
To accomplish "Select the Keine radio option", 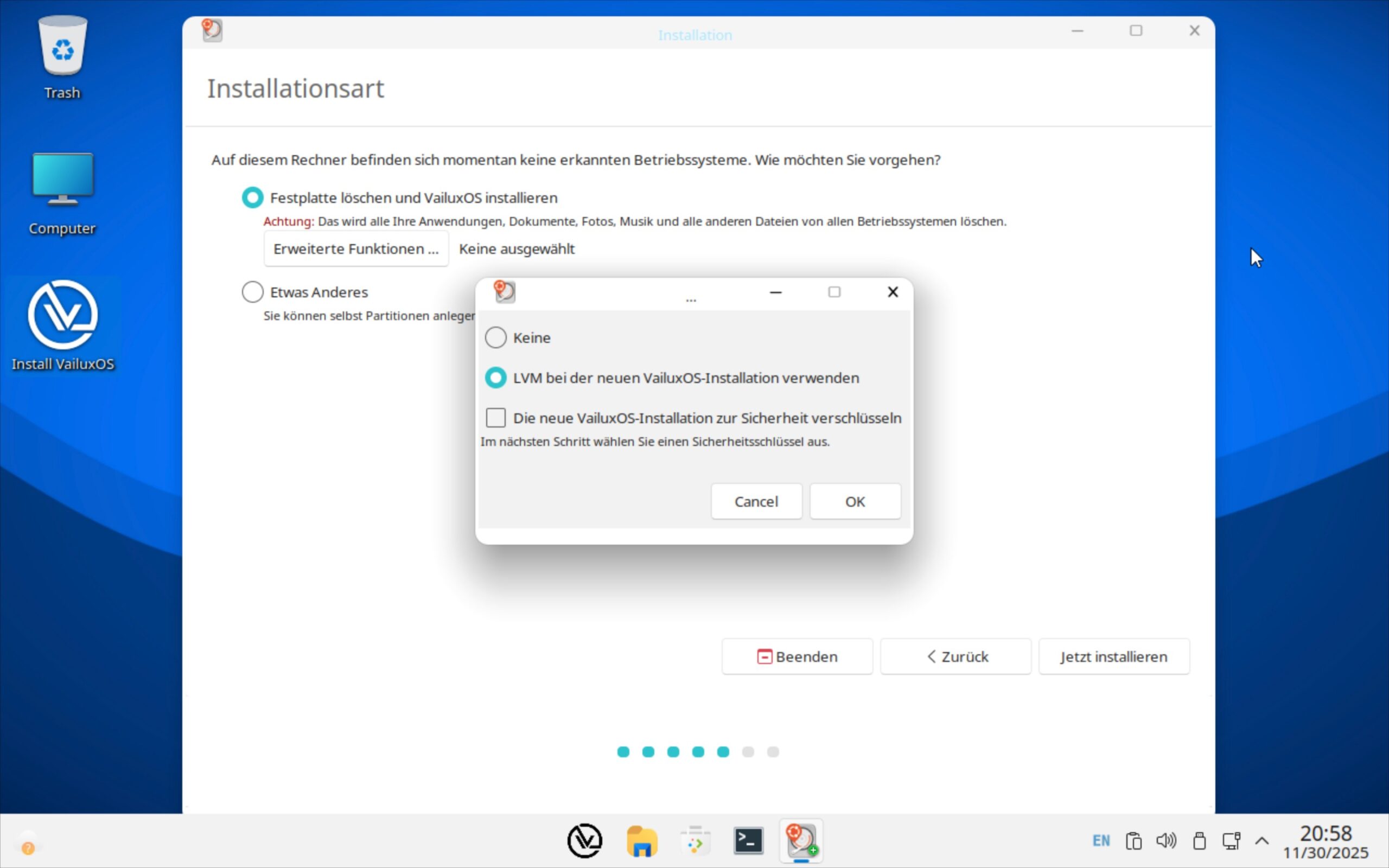I will coord(496,337).
